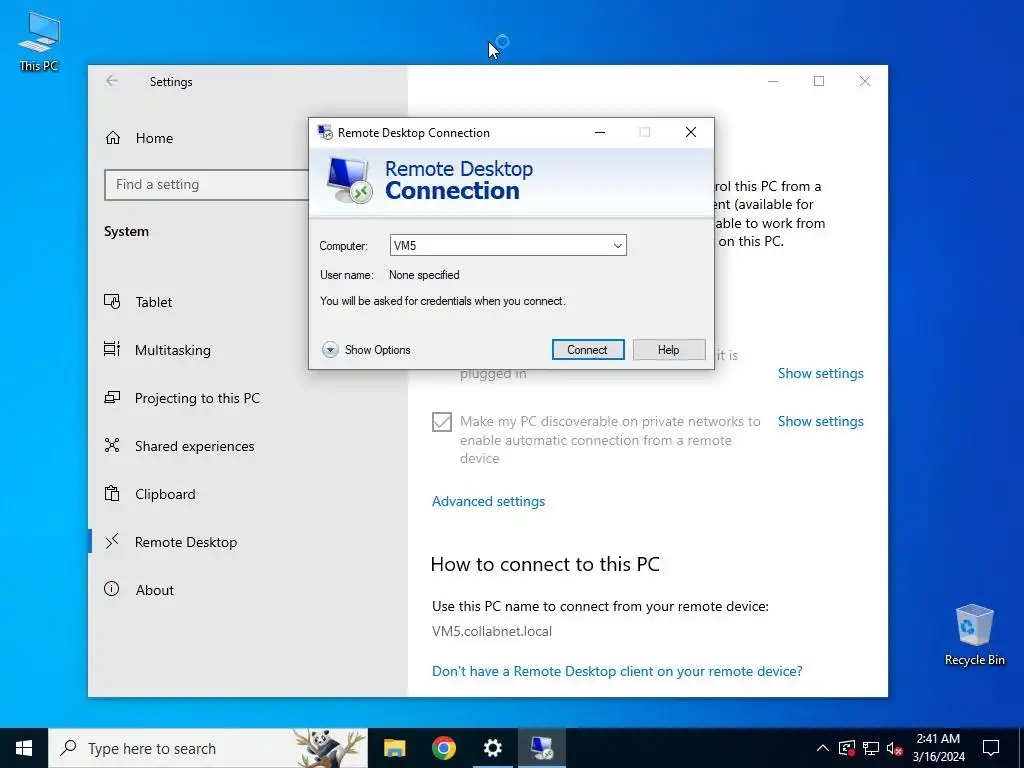Screen dimensions: 1024x768
Task: Click the Clipboard icon in sidebar
Action: (x=112, y=494)
